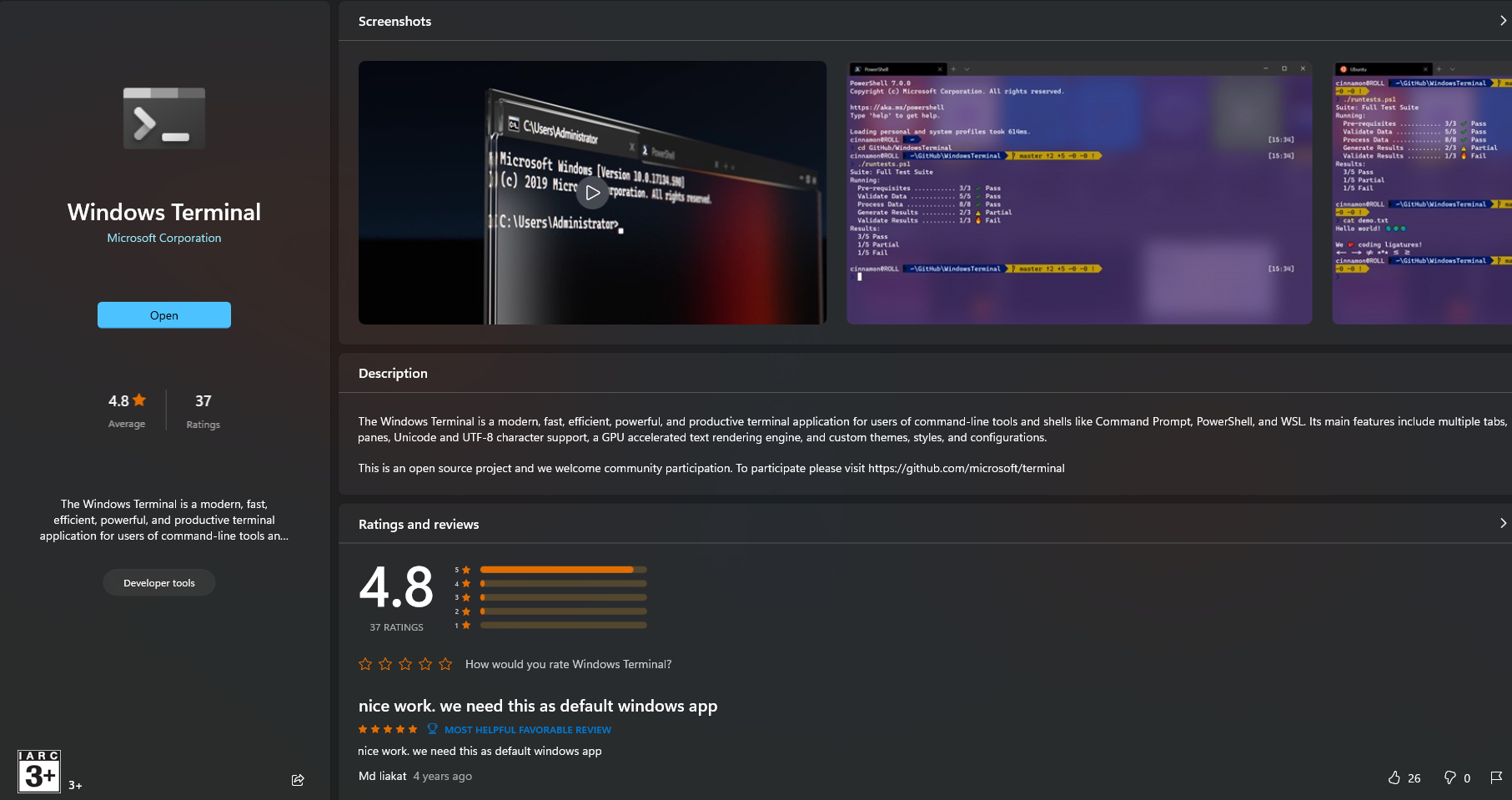Viewport: 1512px width, 800px height.
Task: Click thumbs up on Md liakat's review
Action: pyautogui.click(x=1394, y=777)
